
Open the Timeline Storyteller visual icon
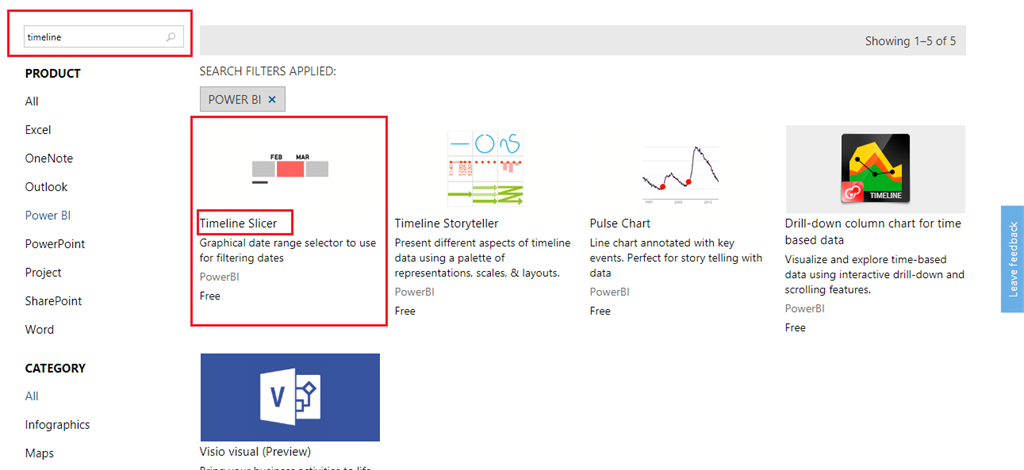pos(484,167)
